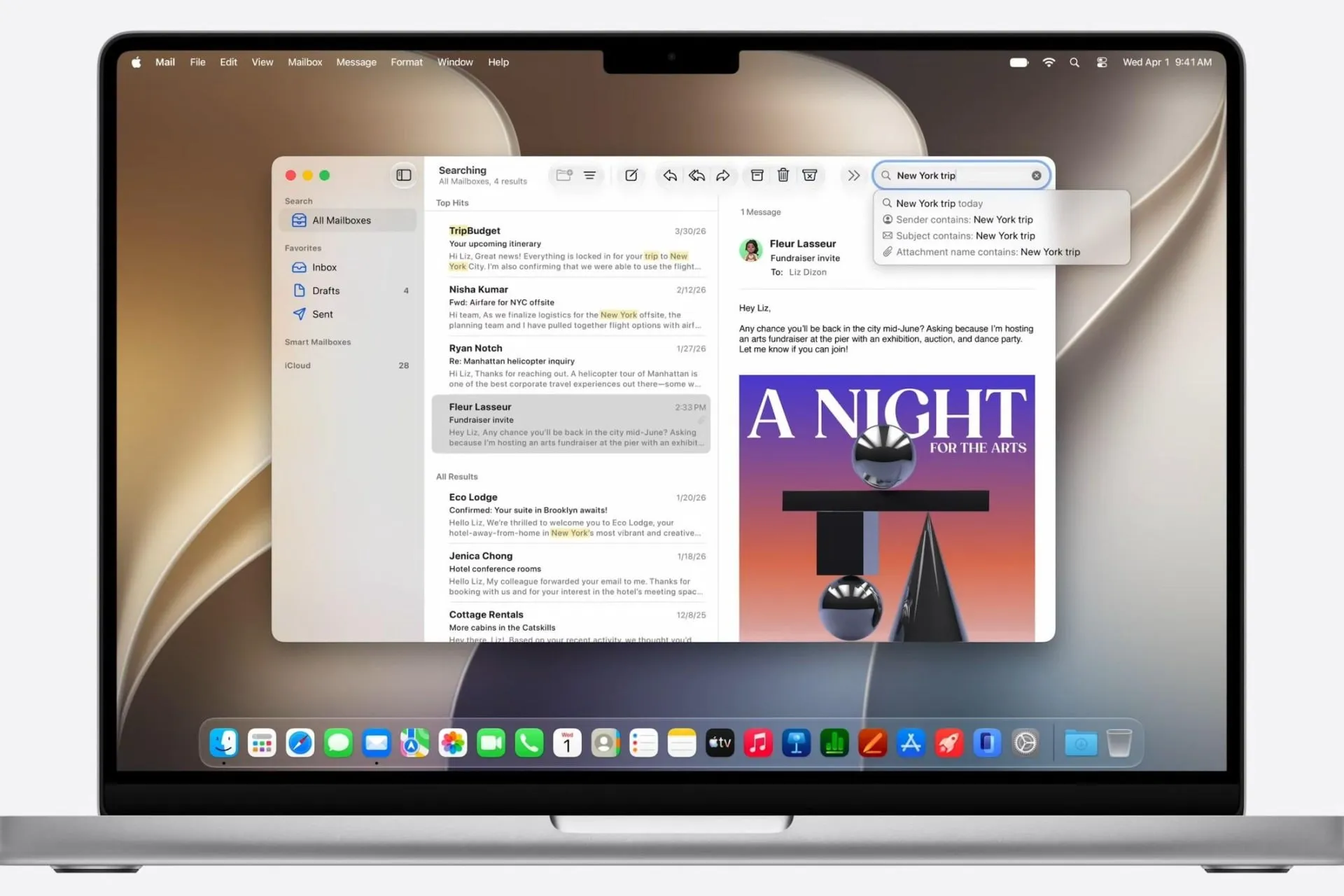Open the Inbox mailbox
The image size is (1344, 896).
348,267
